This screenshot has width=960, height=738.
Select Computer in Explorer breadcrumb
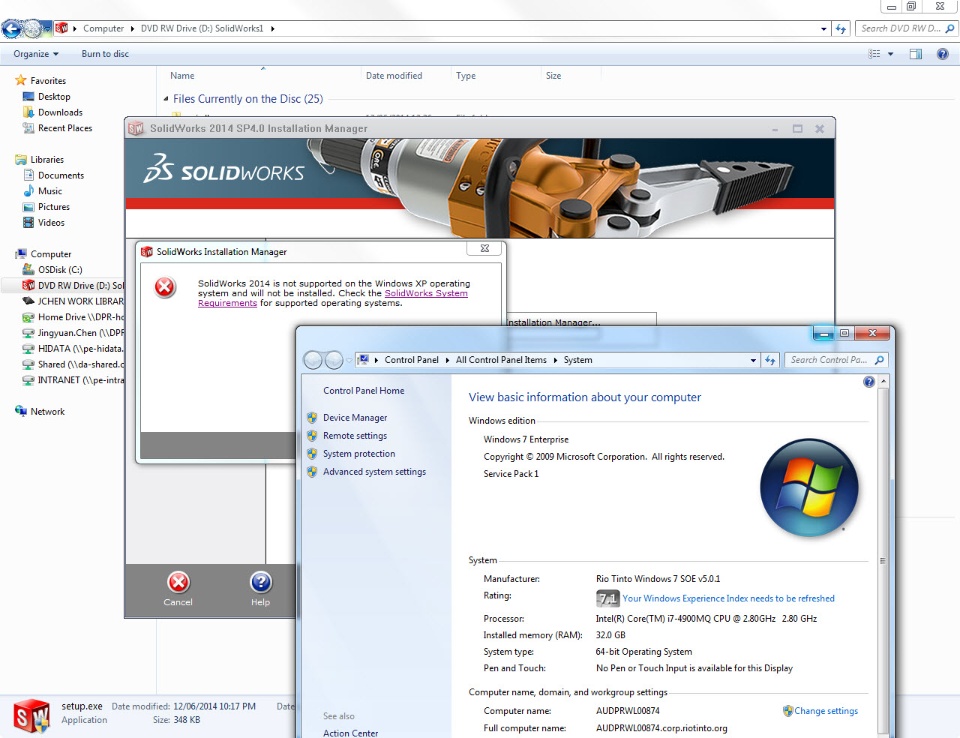[103, 29]
